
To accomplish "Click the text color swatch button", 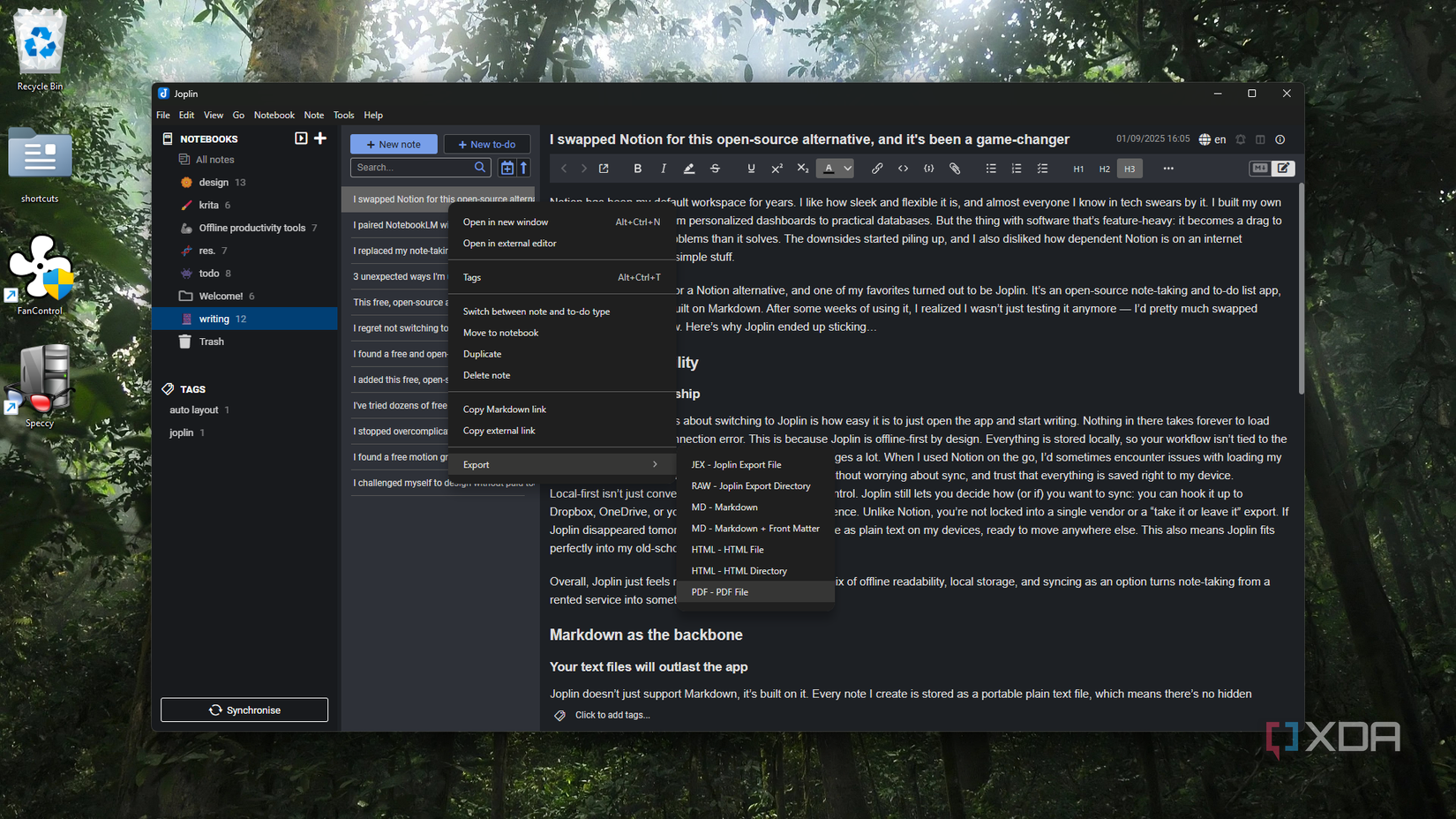I will 829,169.
